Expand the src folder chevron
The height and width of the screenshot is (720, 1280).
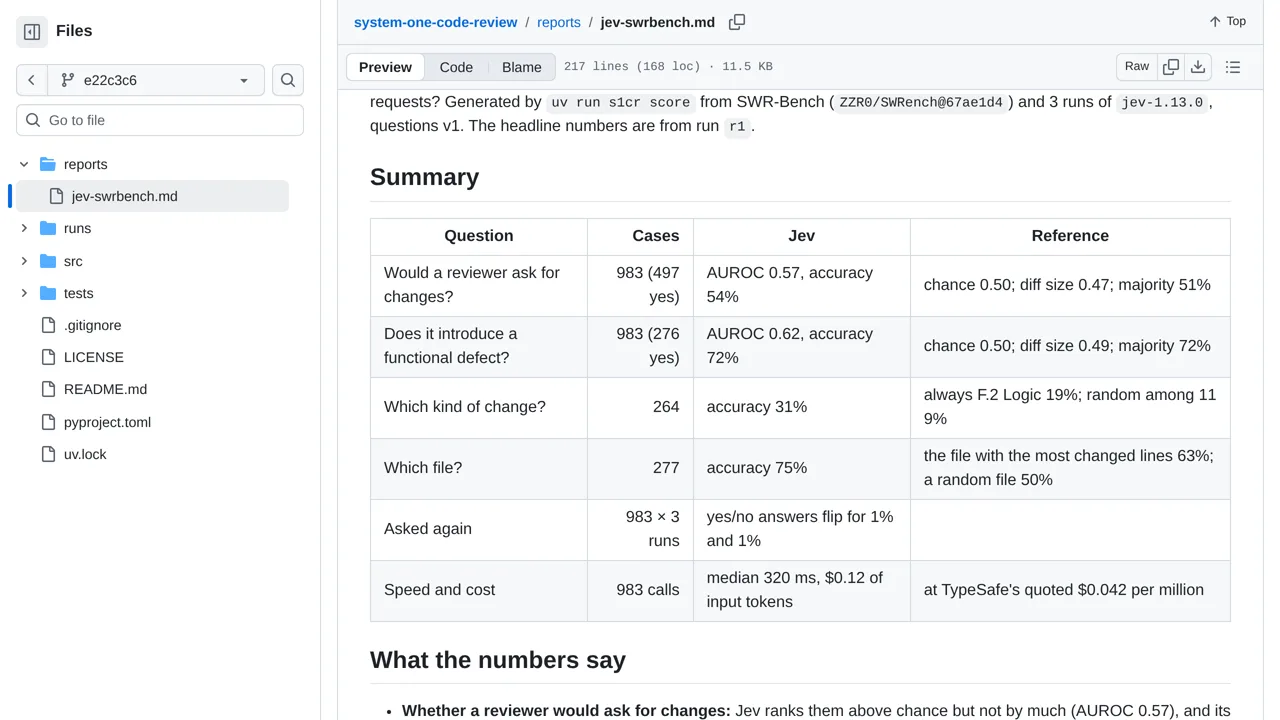(24, 261)
